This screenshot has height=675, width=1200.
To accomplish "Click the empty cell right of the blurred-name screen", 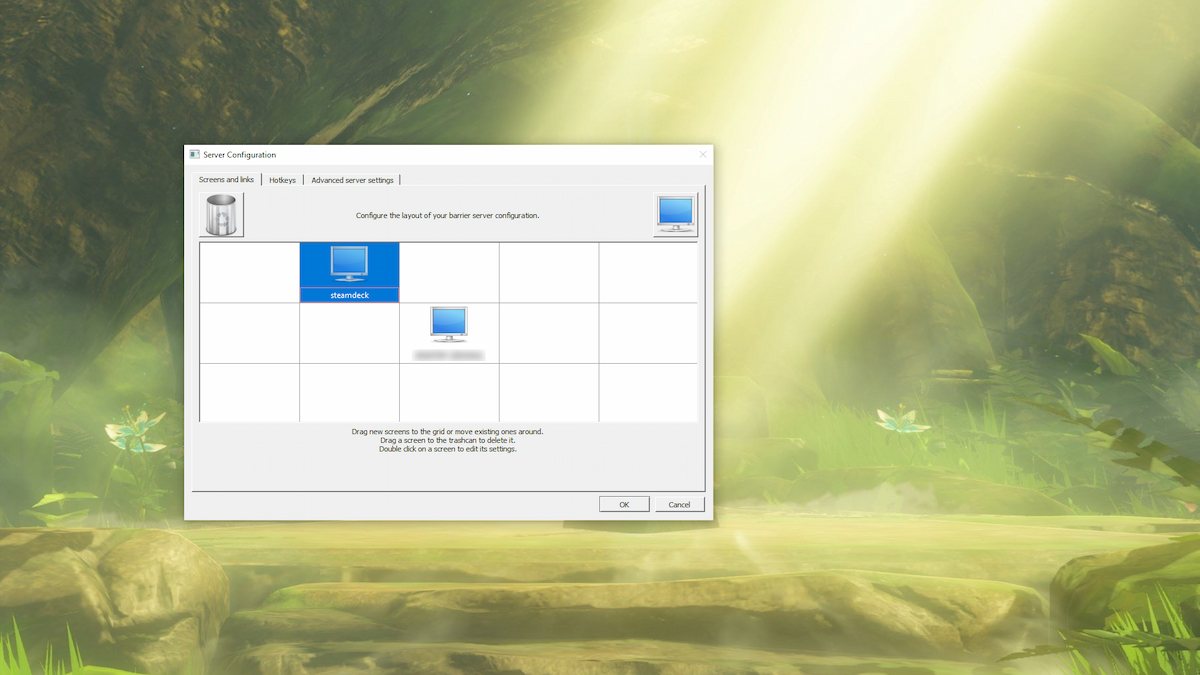I will click(x=549, y=332).
